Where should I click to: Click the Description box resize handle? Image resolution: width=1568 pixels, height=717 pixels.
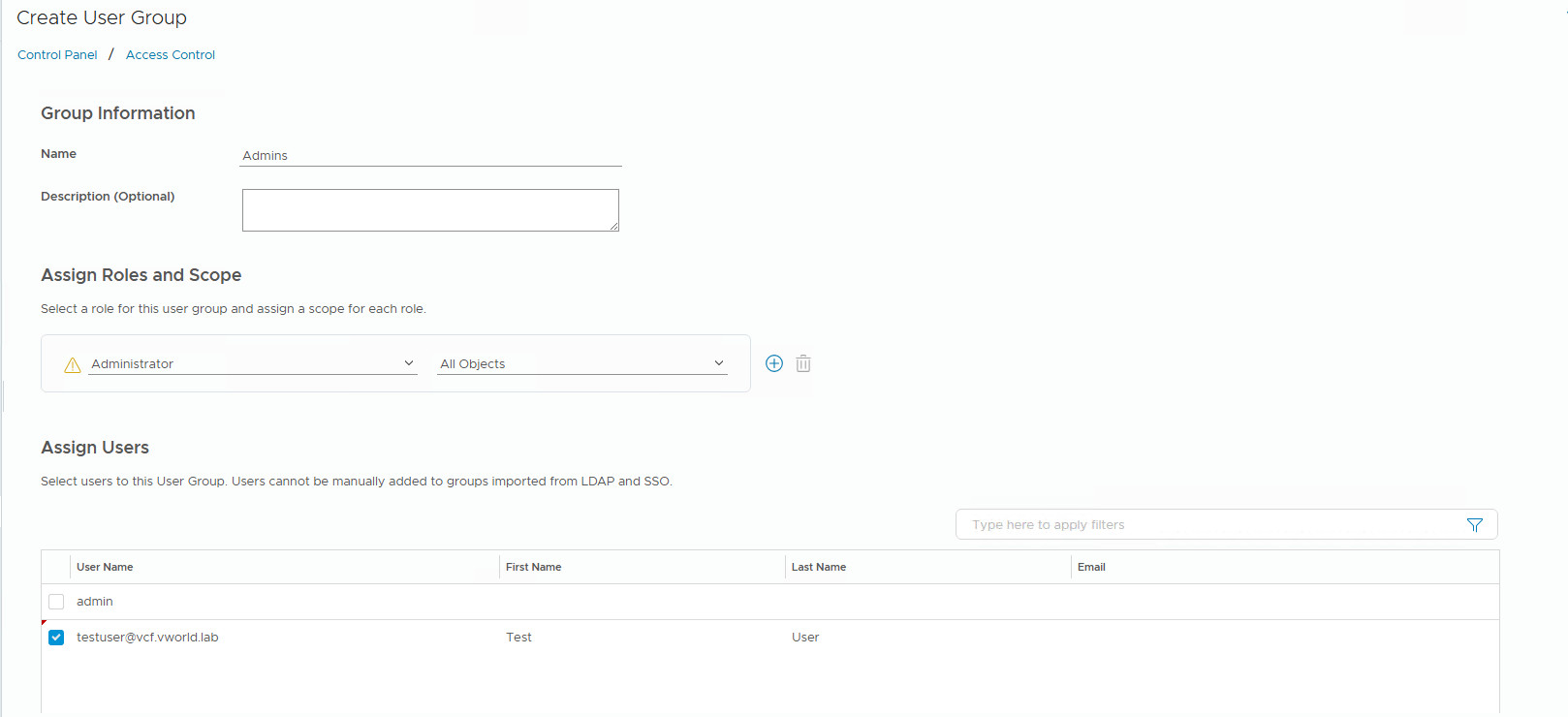pyautogui.click(x=613, y=226)
